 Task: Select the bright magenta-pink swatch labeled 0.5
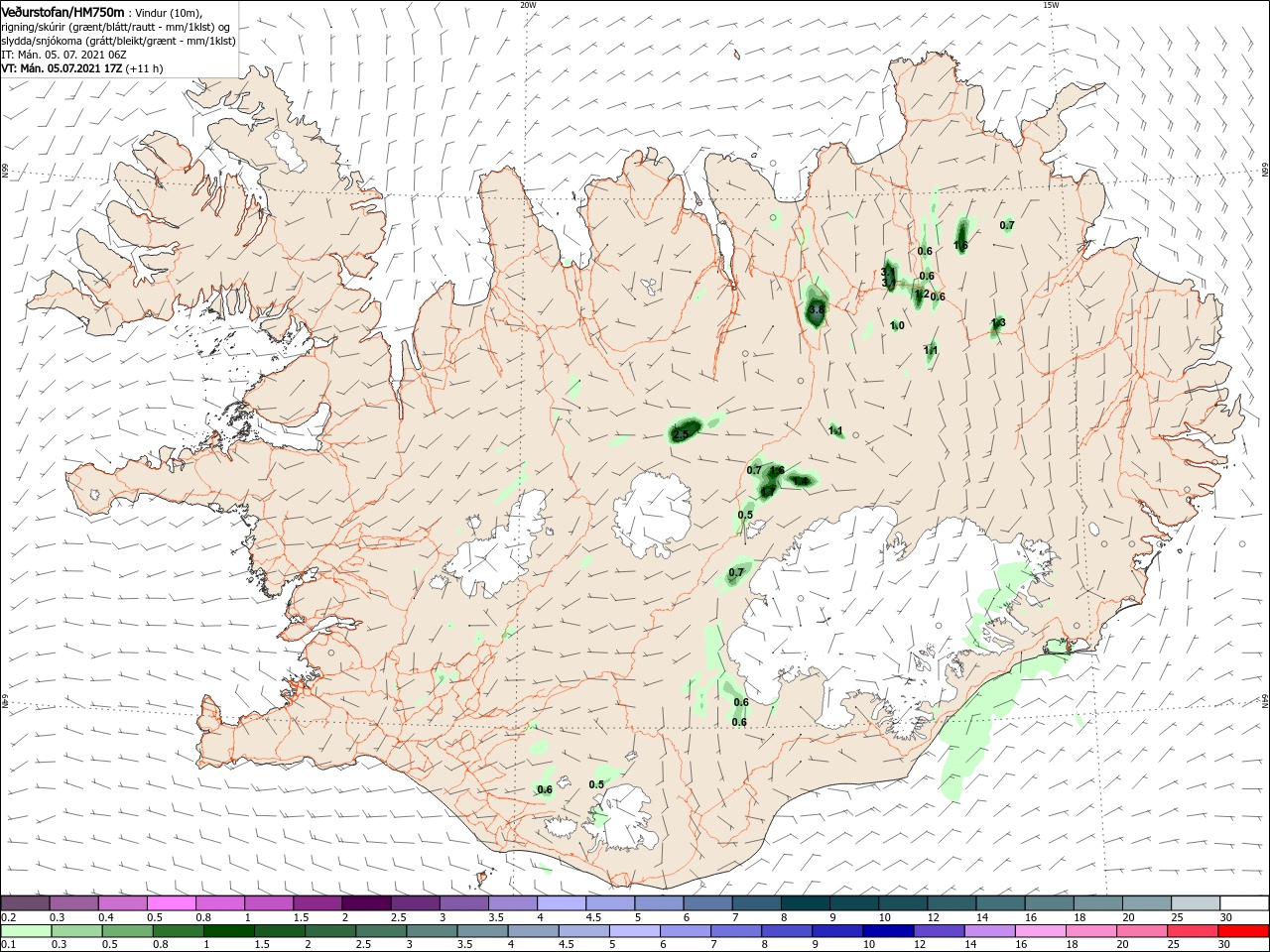pos(171,903)
